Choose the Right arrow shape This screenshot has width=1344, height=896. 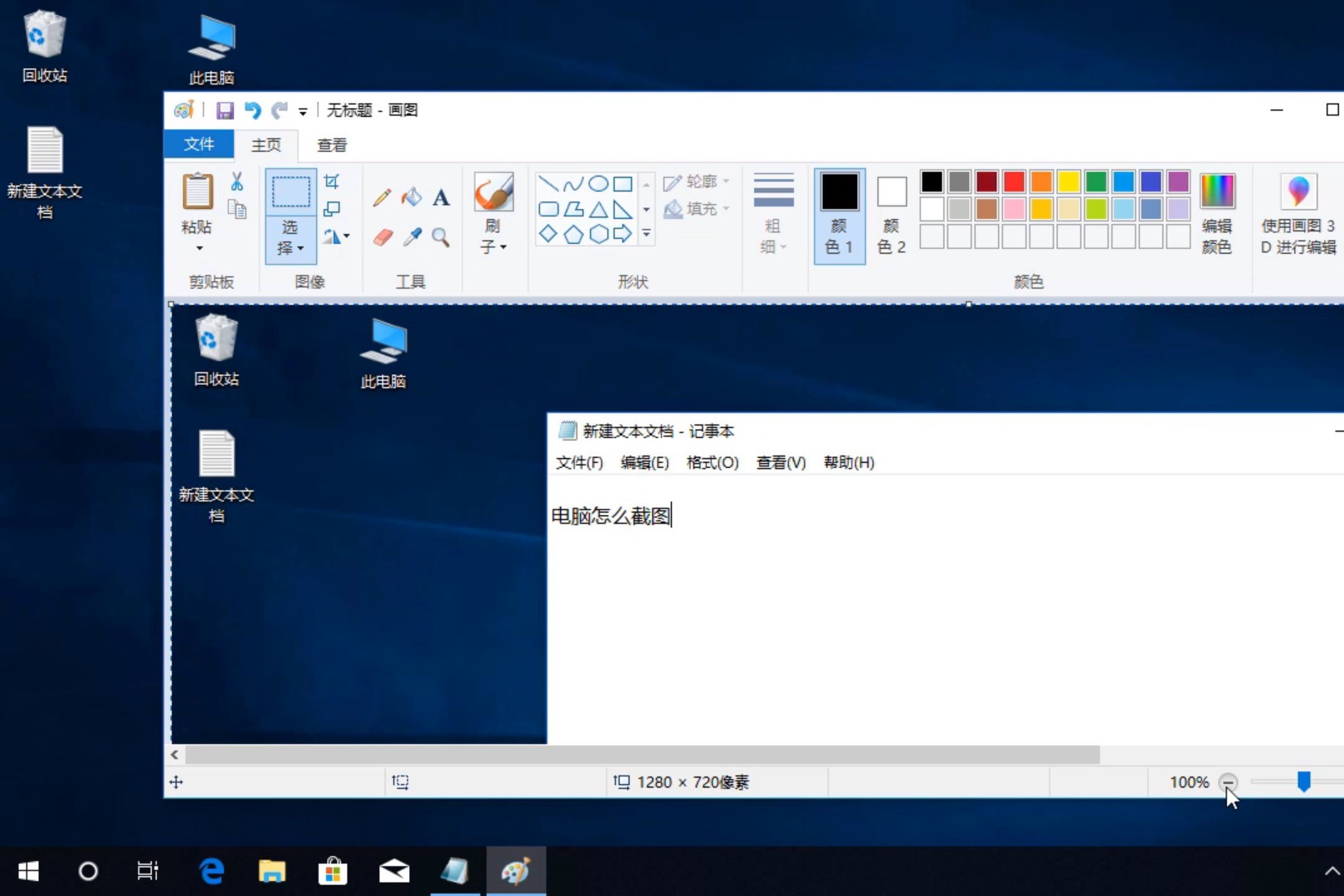623,234
